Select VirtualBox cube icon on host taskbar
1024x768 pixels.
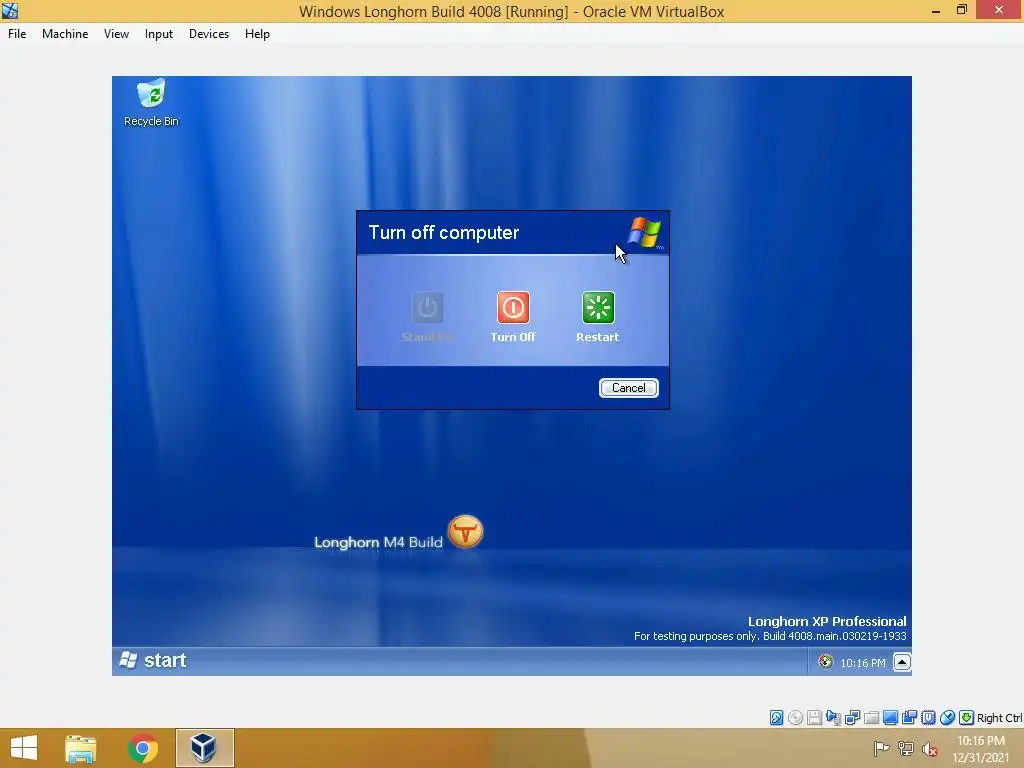pos(204,748)
